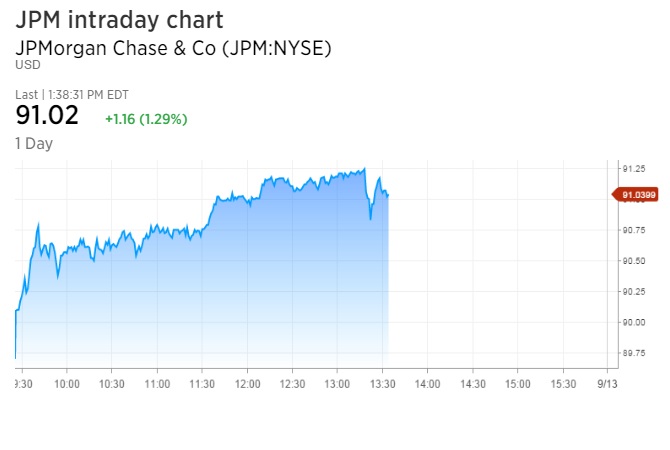Click the large 91.02 last price
The image size is (670, 450).
coord(47,115)
